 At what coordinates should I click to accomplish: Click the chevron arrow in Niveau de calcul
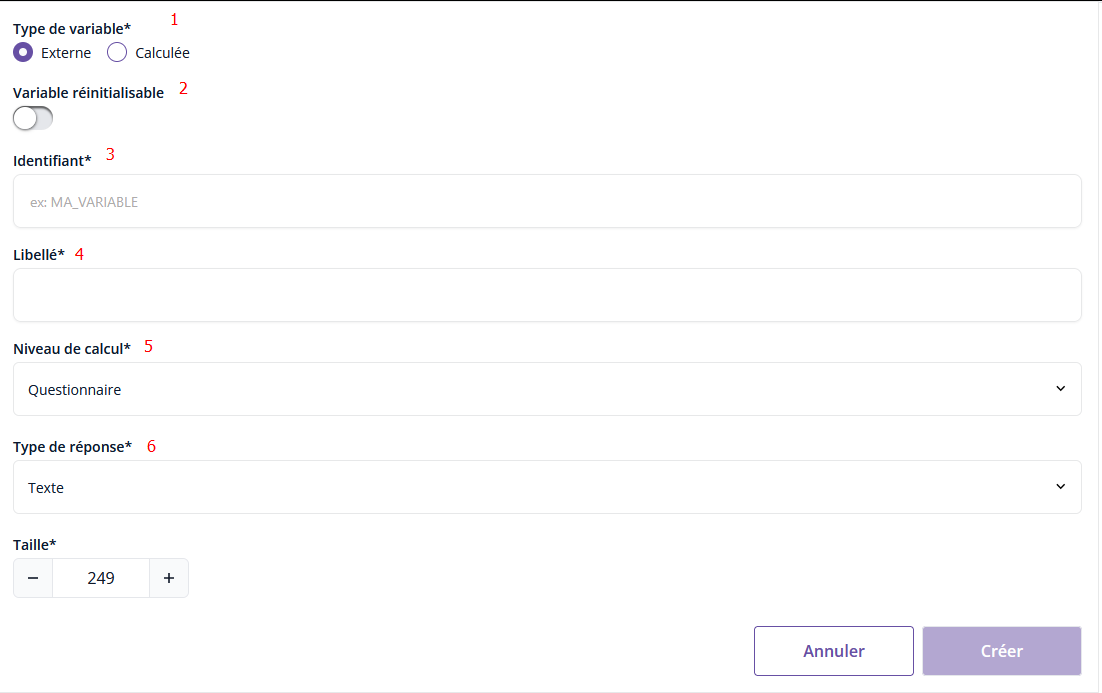click(x=1061, y=389)
